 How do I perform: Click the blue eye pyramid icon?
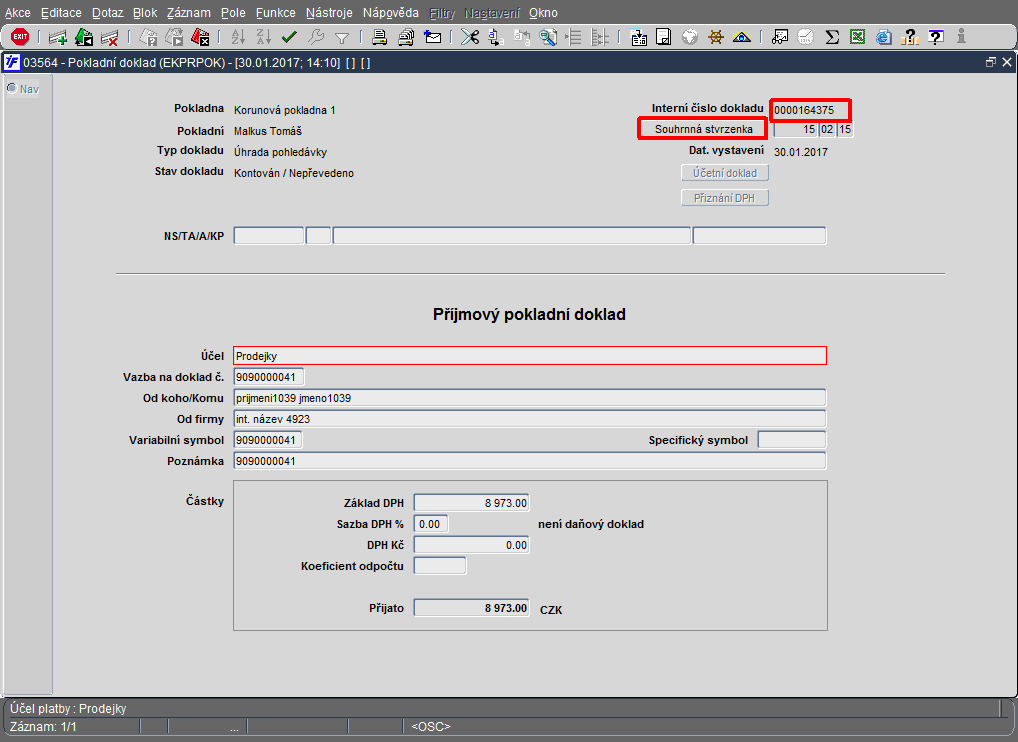pyautogui.click(x=741, y=38)
